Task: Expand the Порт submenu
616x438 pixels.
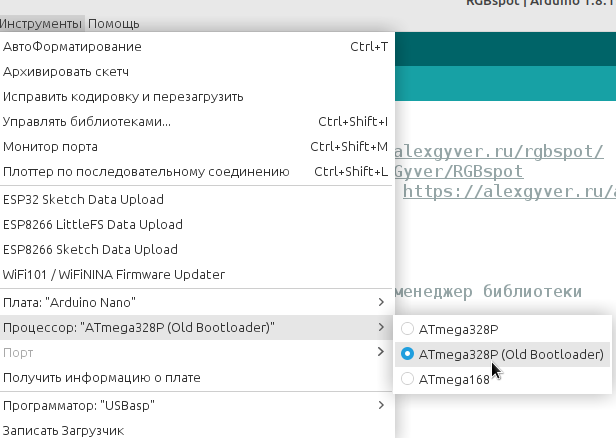Action: point(196,352)
